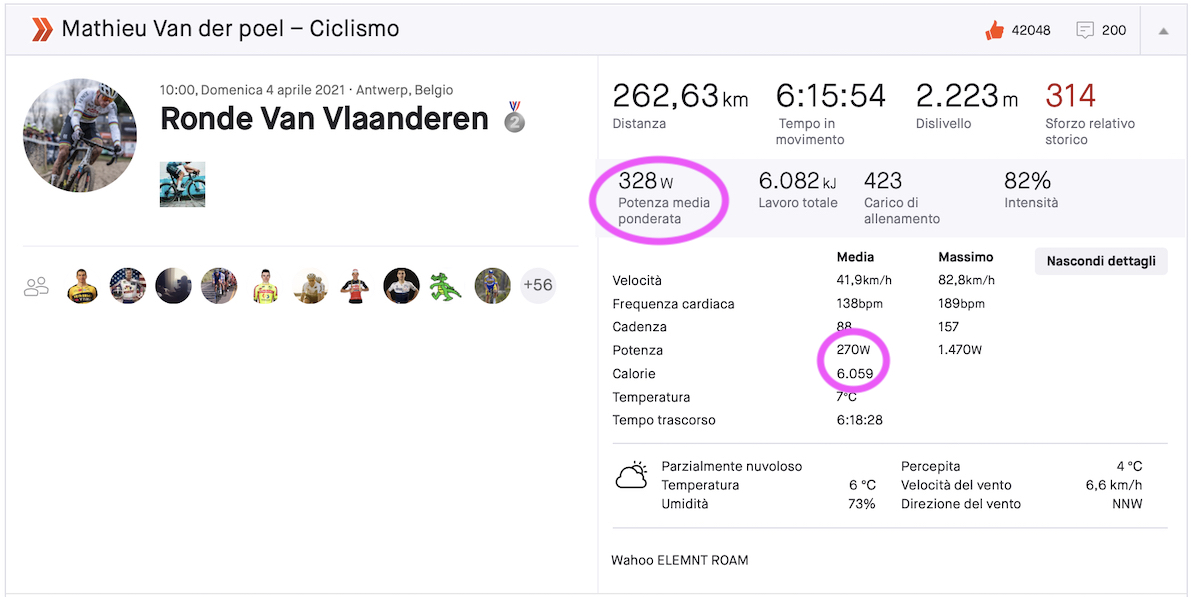This screenshot has width=1200, height=597.
Task: Click the Strava orange chevron logo
Action: tap(41, 30)
